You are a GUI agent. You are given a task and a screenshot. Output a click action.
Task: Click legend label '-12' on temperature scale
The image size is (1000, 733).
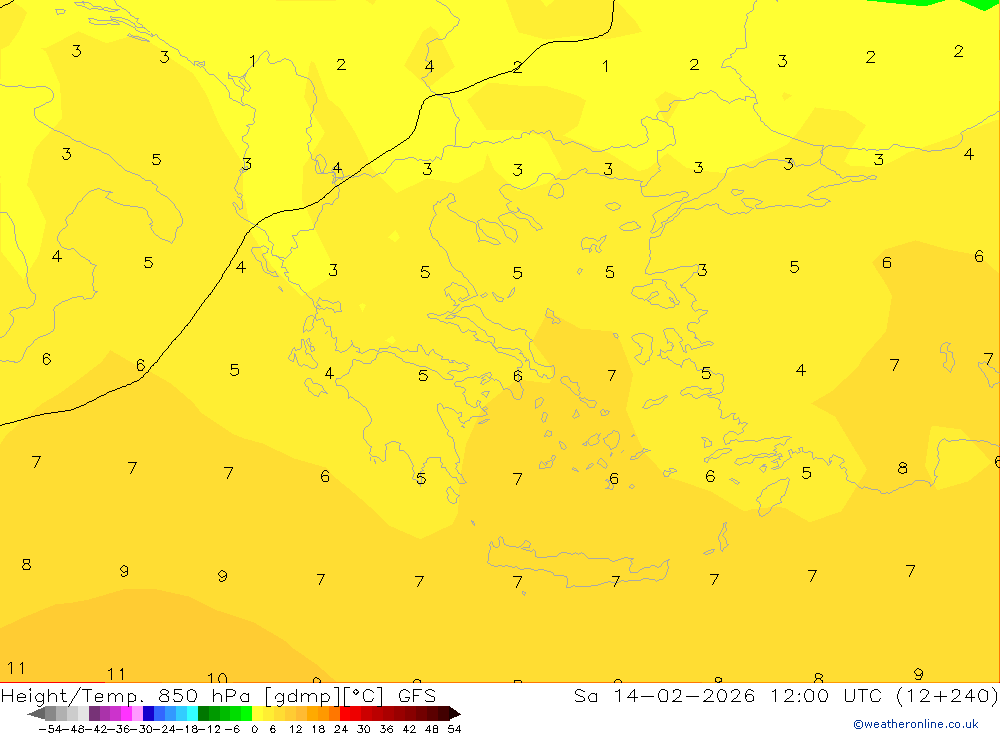(210, 729)
